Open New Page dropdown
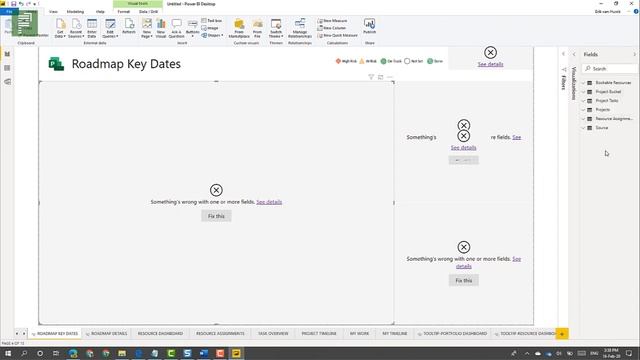Image resolution: width=640 pixels, height=360 pixels. click(147, 28)
